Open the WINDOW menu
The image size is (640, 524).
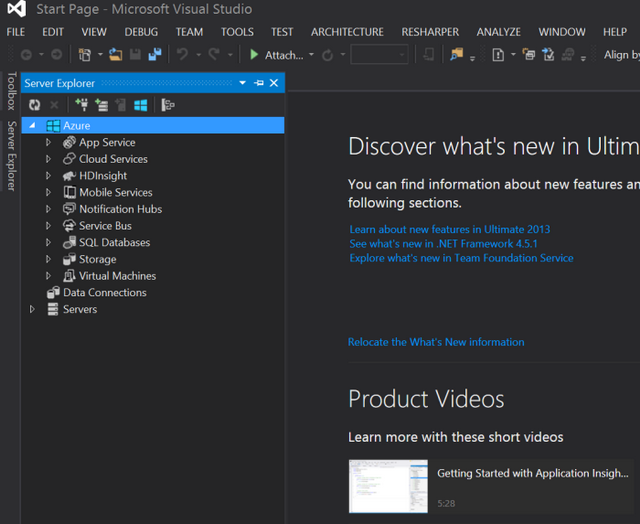[562, 32]
